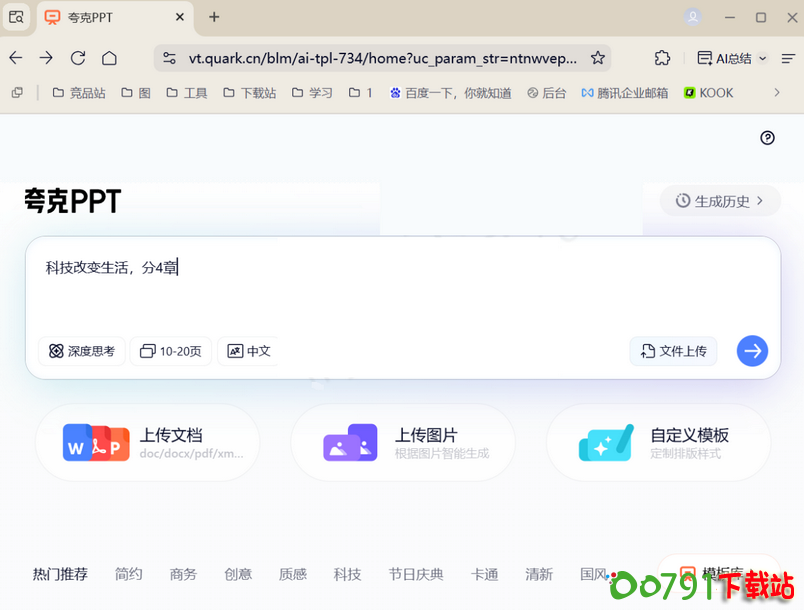This screenshot has height=610, width=804.
Task: Open the user profile avatar
Action: [x=692, y=17]
